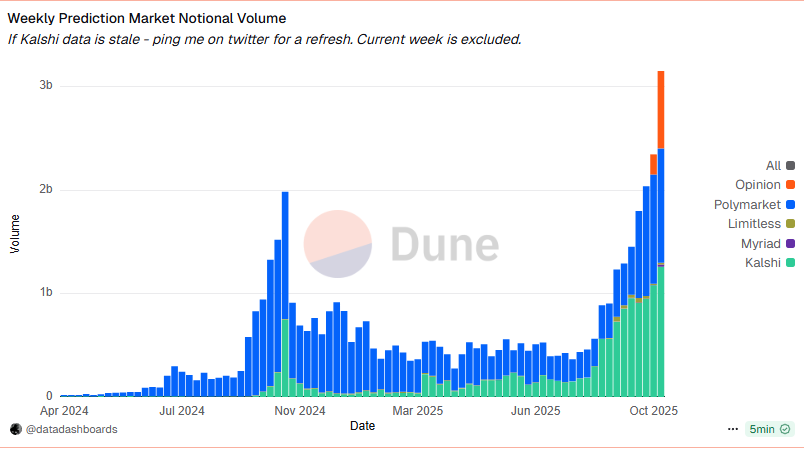Click the green checkmark status icon
804x451 pixels.
click(x=785, y=429)
